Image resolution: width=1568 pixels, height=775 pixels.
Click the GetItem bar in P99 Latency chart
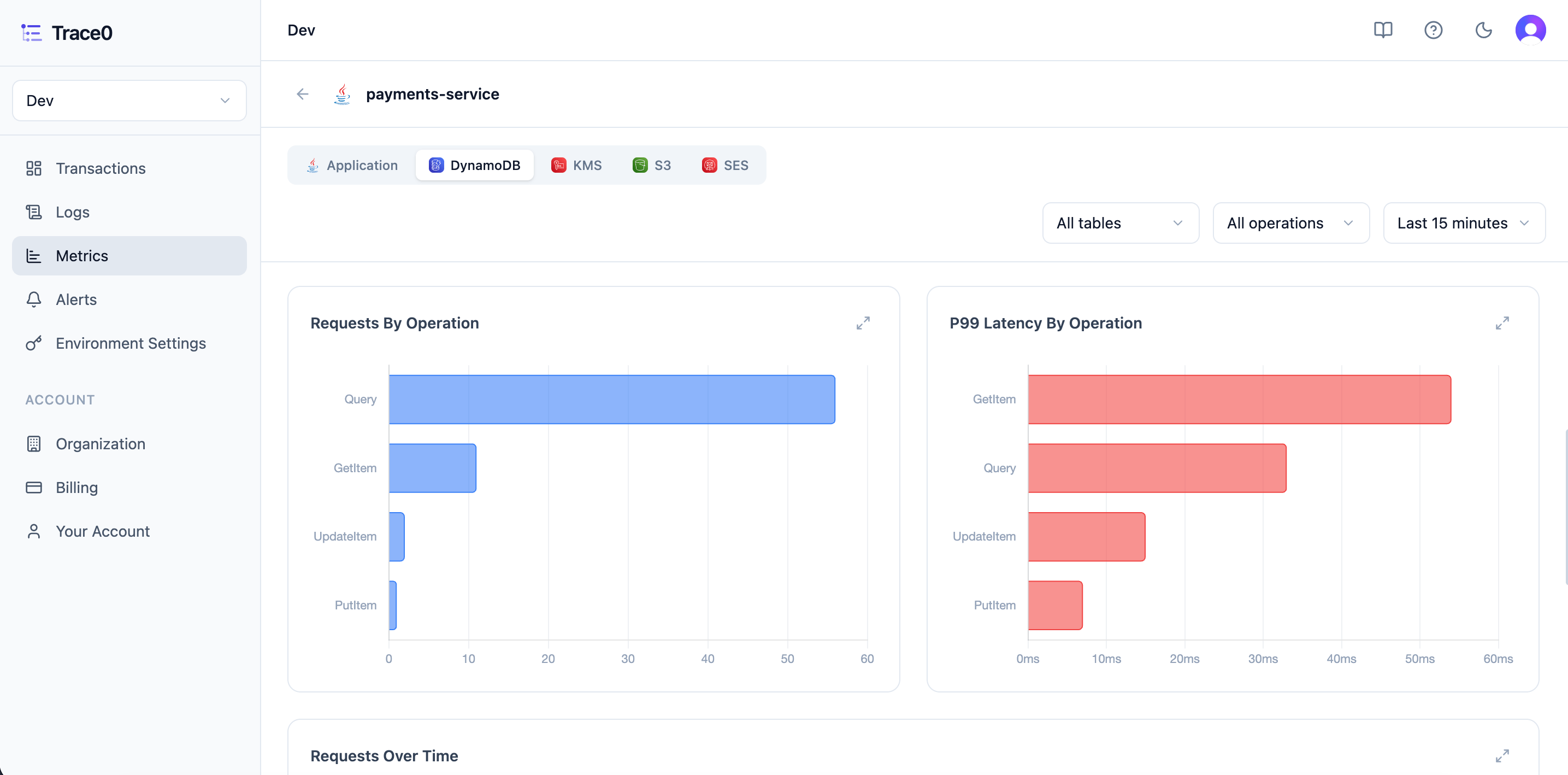pos(1239,400)
